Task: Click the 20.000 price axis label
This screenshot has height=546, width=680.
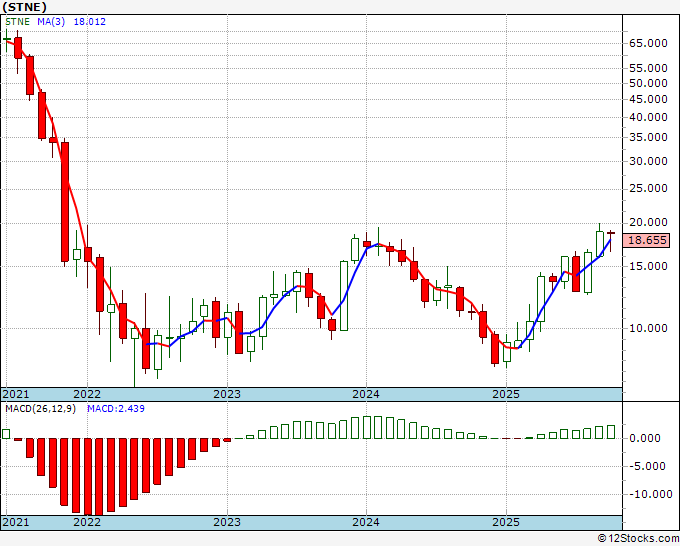Action: point(648,222)
